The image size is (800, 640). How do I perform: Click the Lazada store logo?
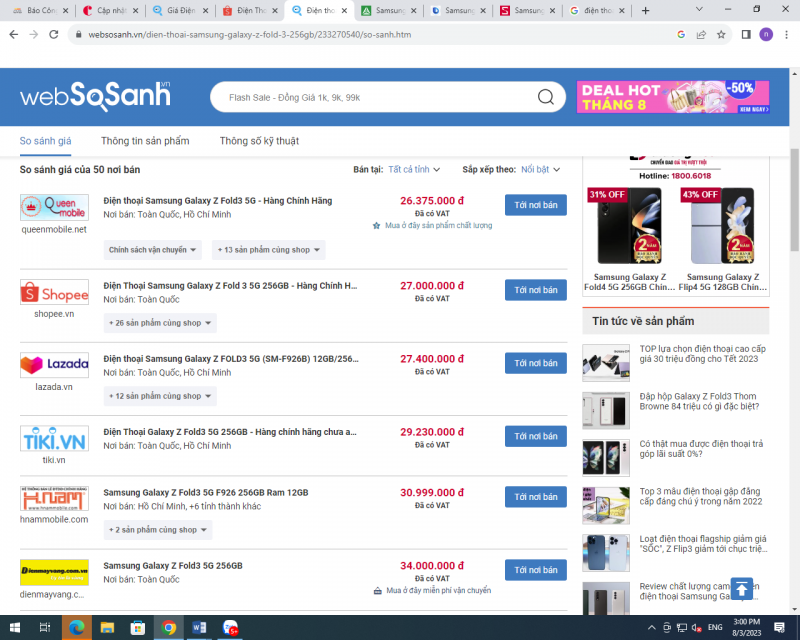pos(54,364)
